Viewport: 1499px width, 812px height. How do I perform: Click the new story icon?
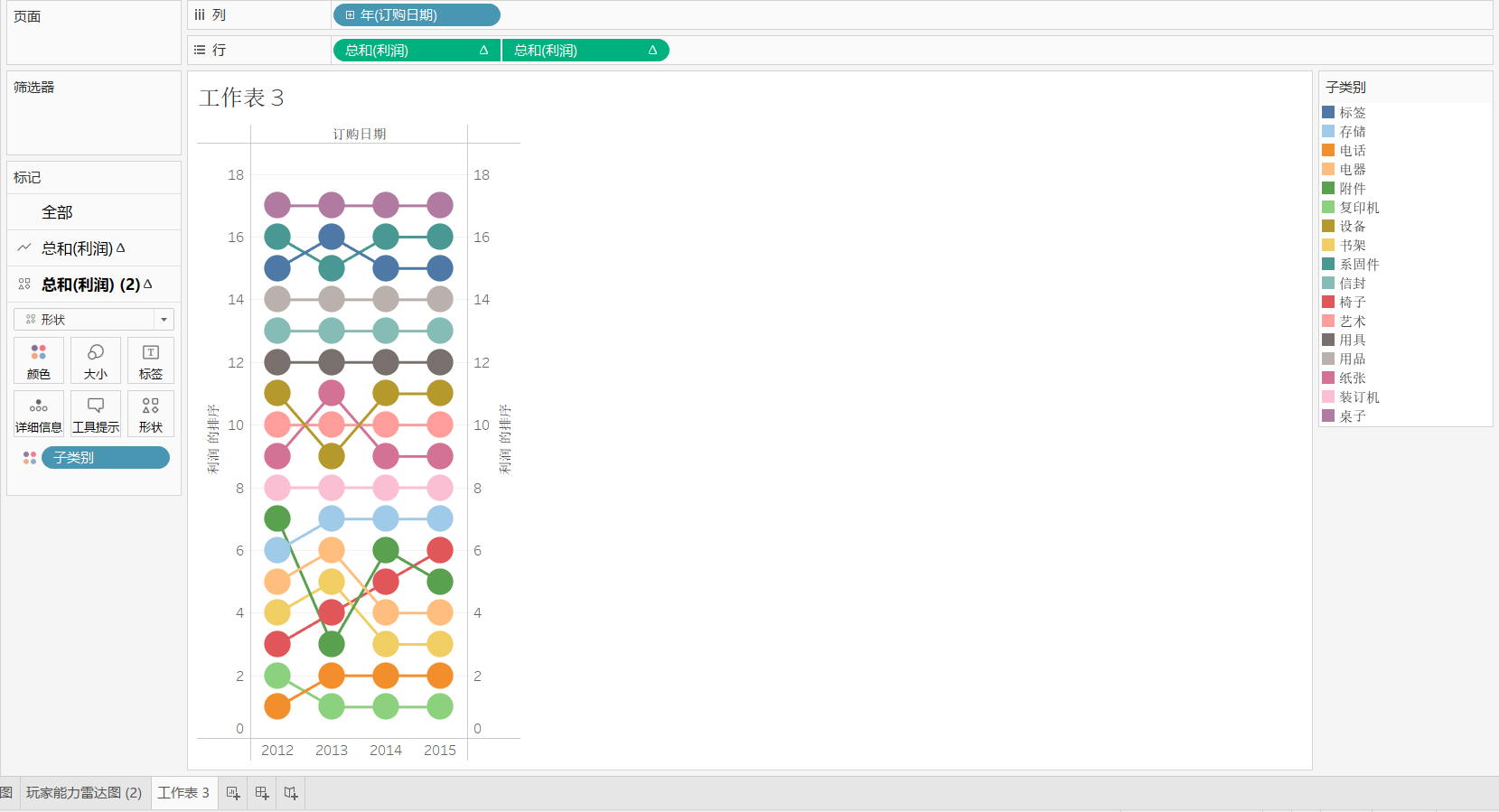tap(291, 793)
